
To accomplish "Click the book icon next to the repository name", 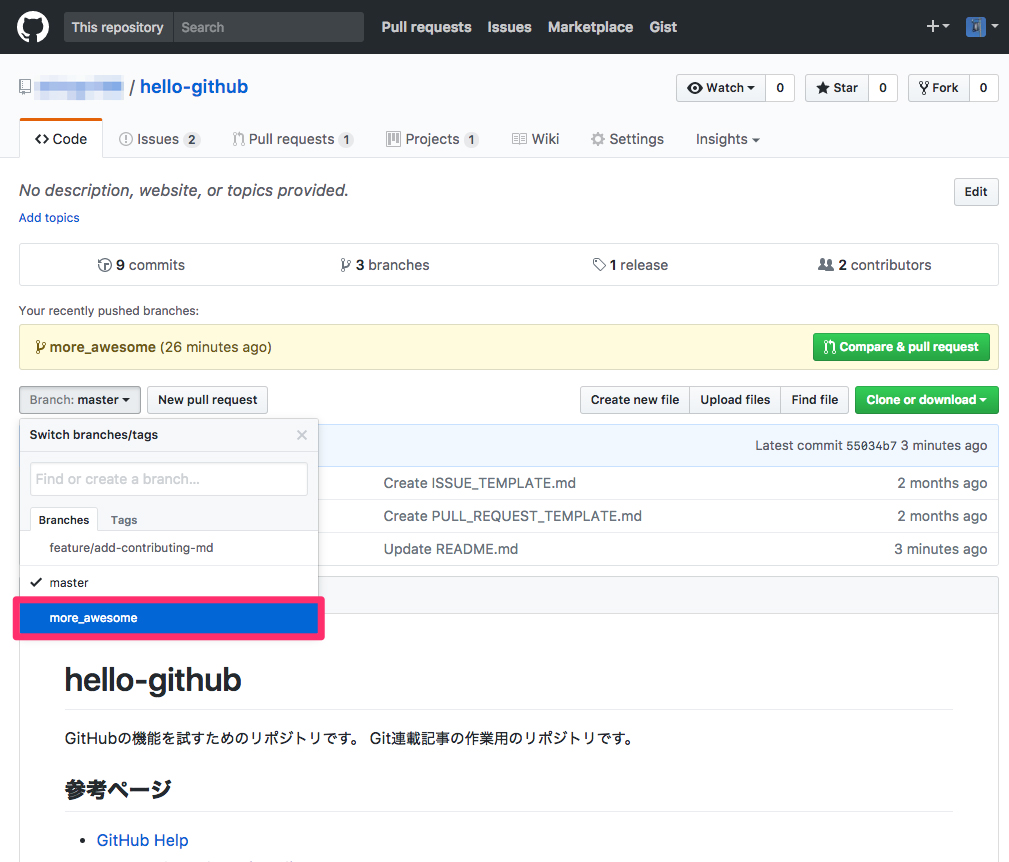I will click(x=24, y=86).
